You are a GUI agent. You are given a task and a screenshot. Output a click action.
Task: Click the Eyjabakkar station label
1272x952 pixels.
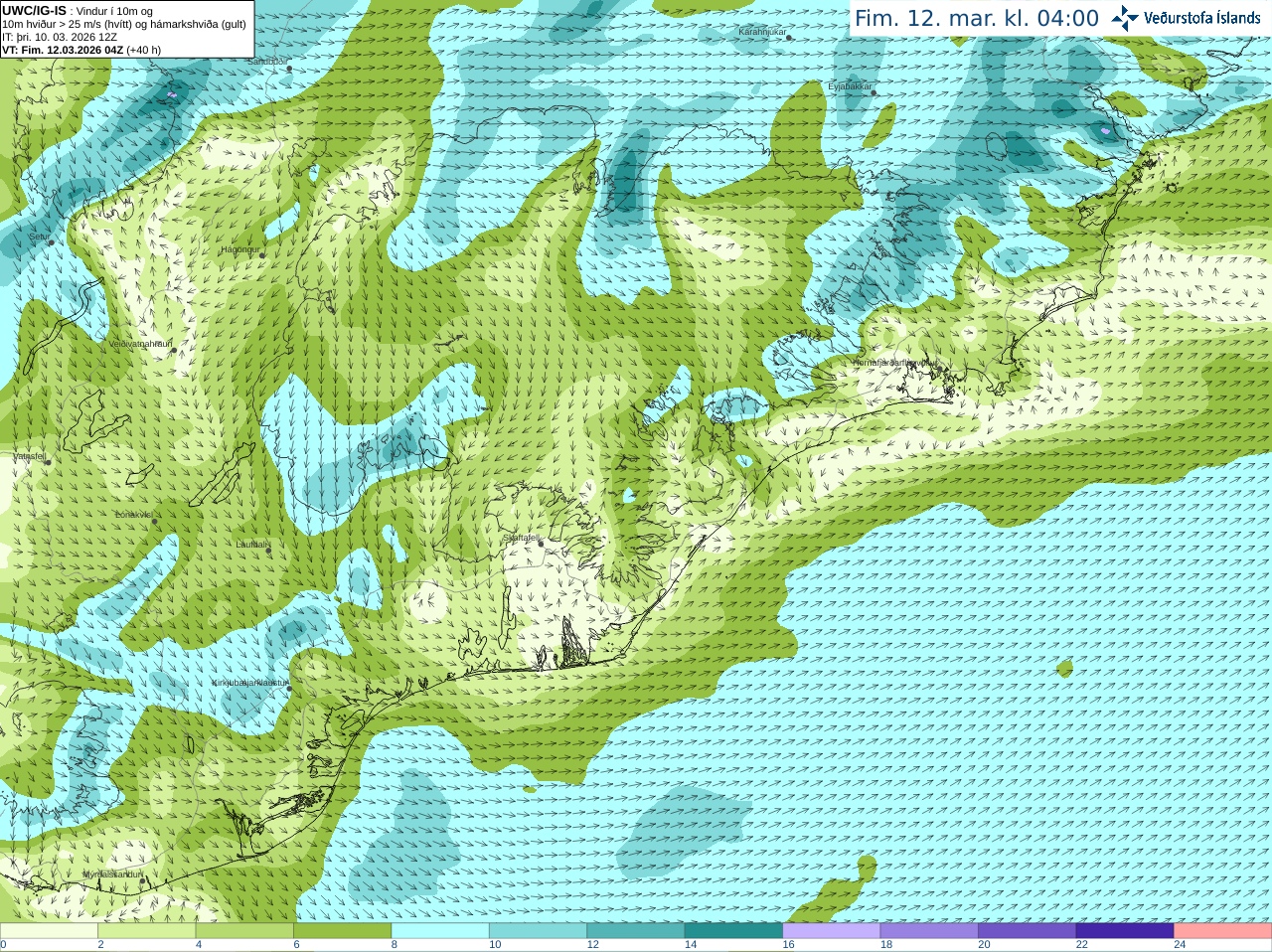[x=850, y=86]
